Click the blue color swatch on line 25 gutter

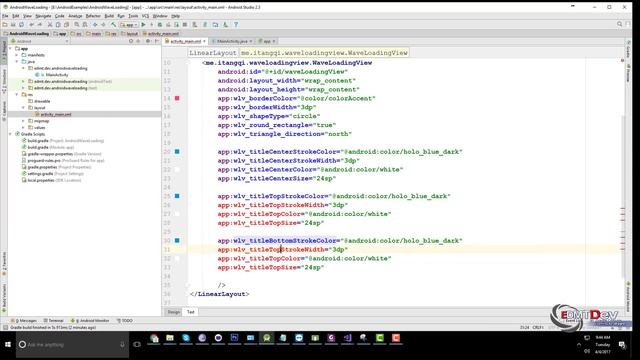point(177,196)
